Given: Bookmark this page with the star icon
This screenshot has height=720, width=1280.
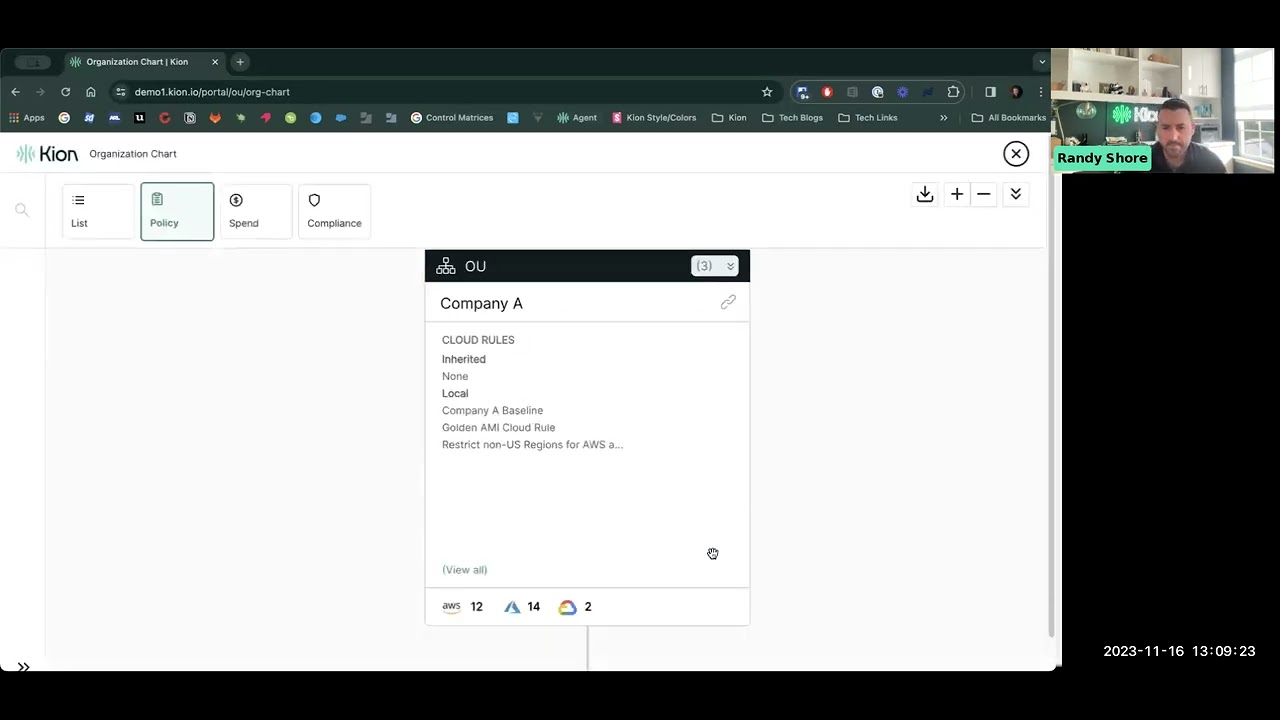Looking at the screenshot, I should [767, 92].
